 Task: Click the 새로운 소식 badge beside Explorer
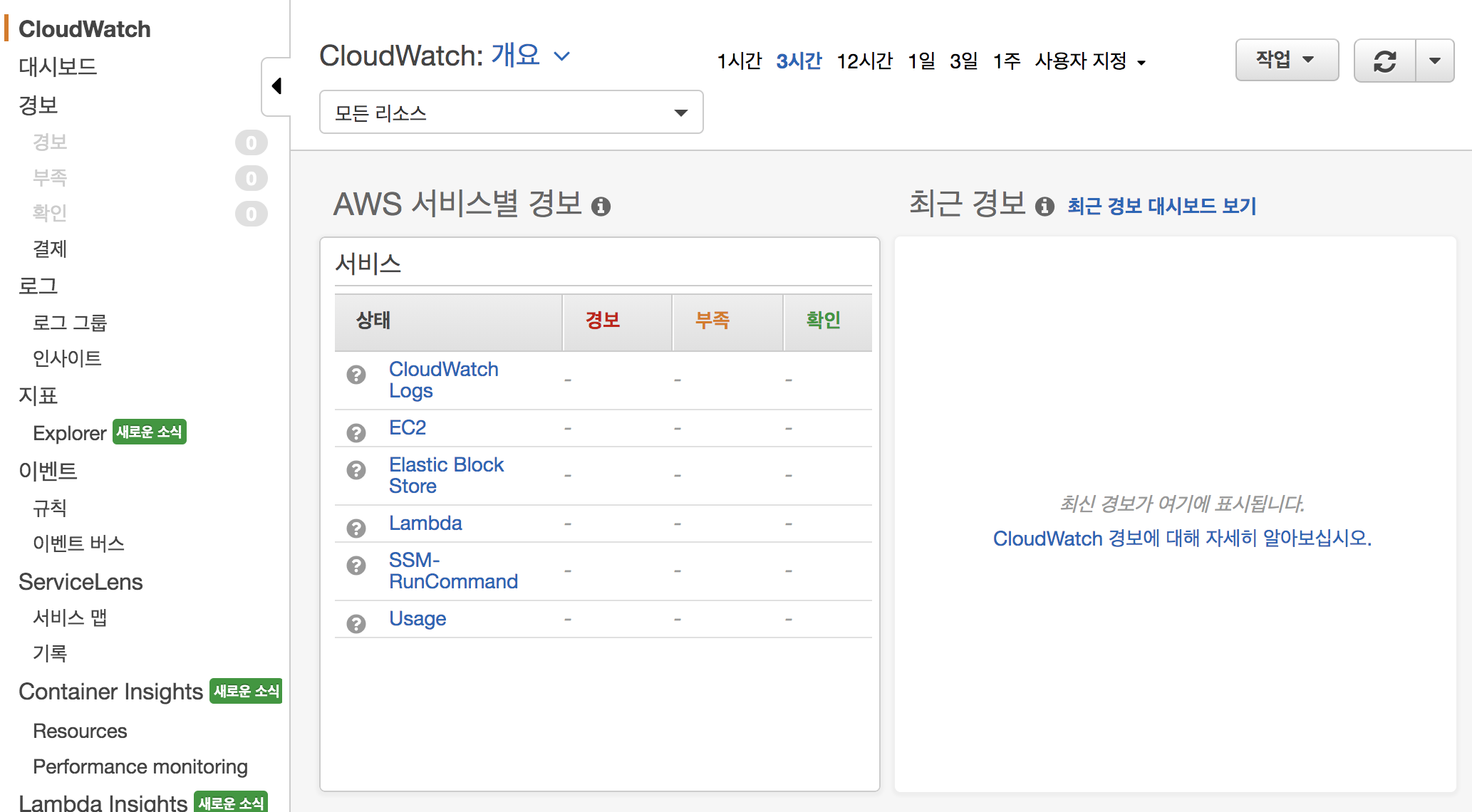point(150,432)
